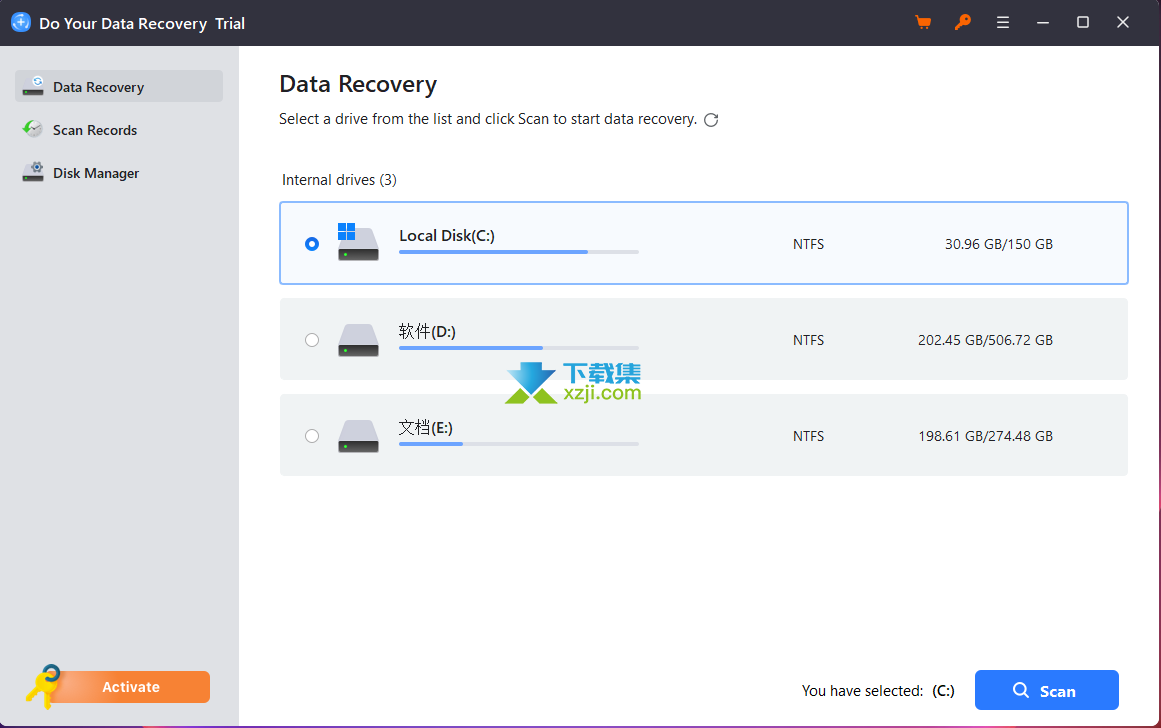The image size is (1161, 728).
Task: Click 202.45 GB/506.72 GB size value
Action: 985,340
